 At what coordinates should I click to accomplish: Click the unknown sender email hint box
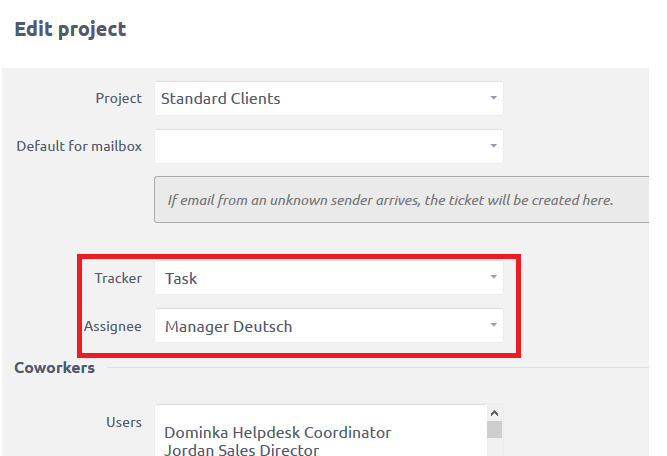[x=390, y=200]
